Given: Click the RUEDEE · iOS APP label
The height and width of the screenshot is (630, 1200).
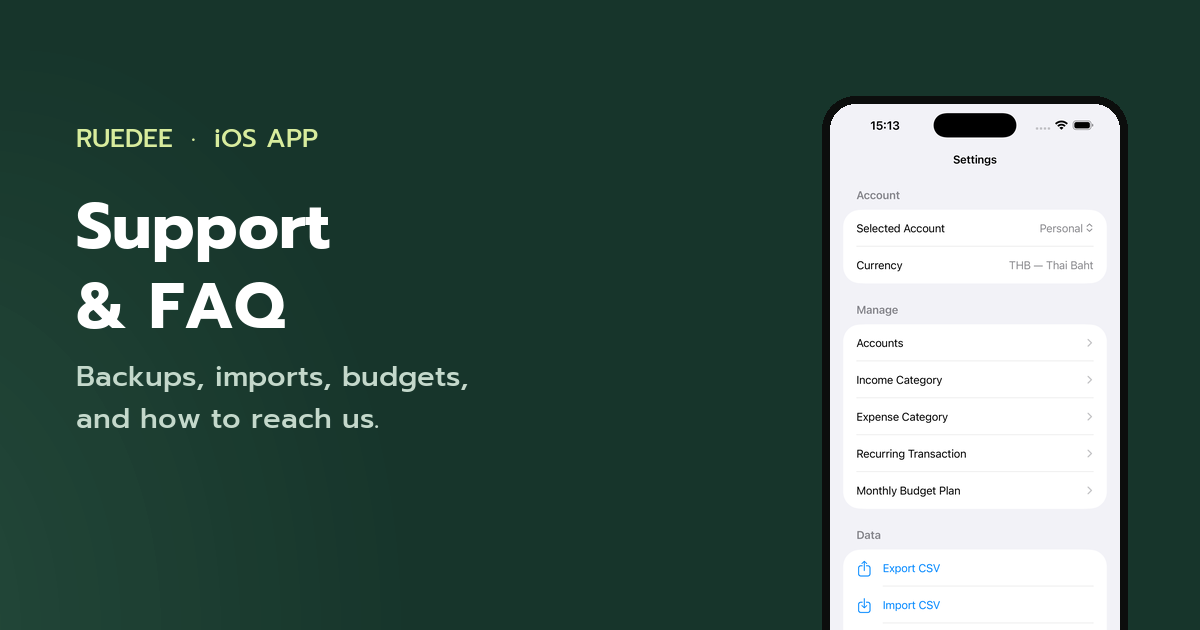Looking at the screenshot, I should coord(197,138).
